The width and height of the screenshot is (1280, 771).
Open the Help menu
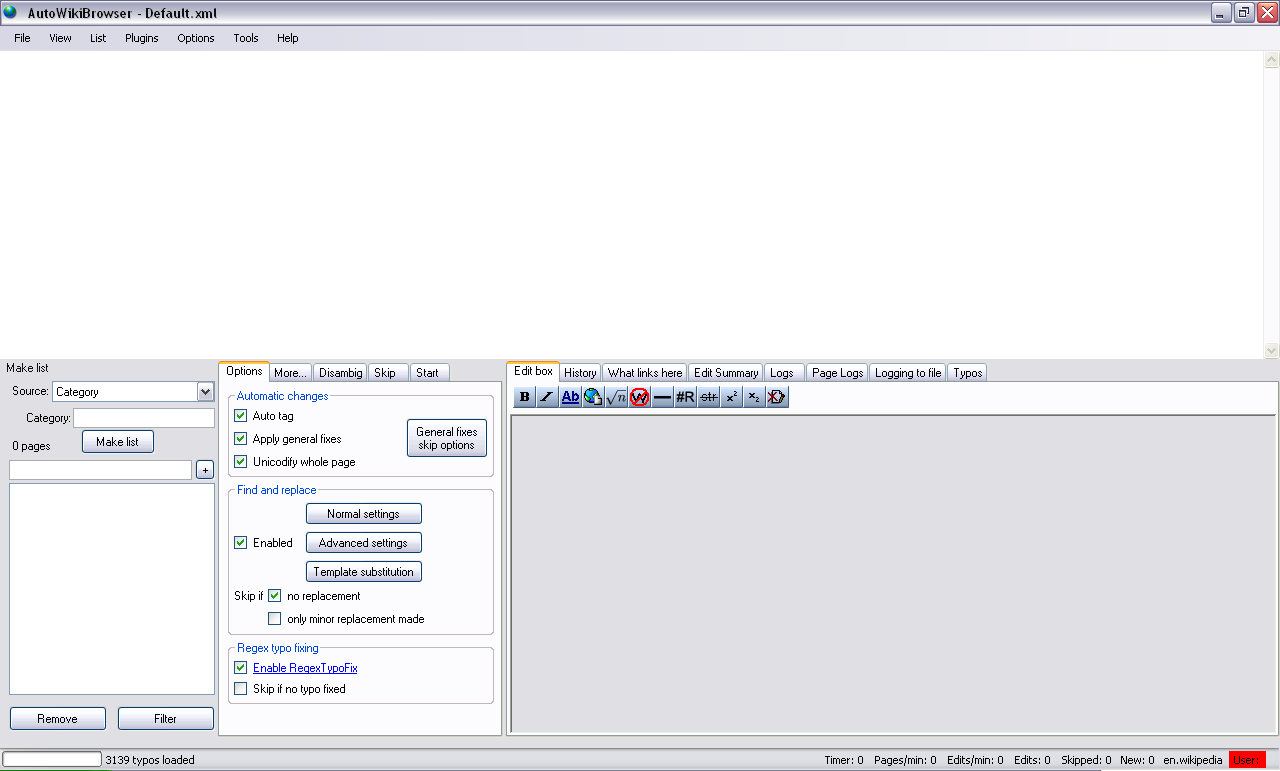(x=288, y=38)
